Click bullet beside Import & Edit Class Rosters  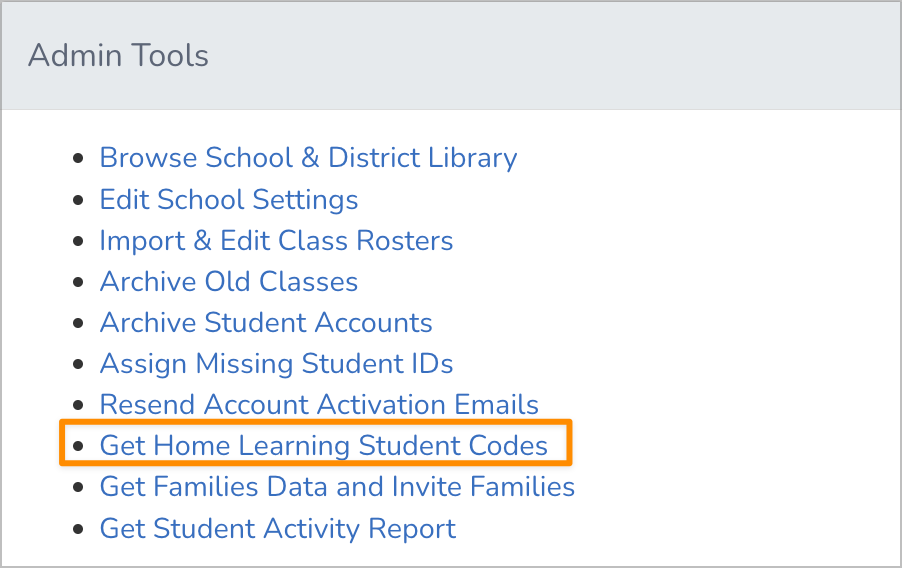[78, 242]
